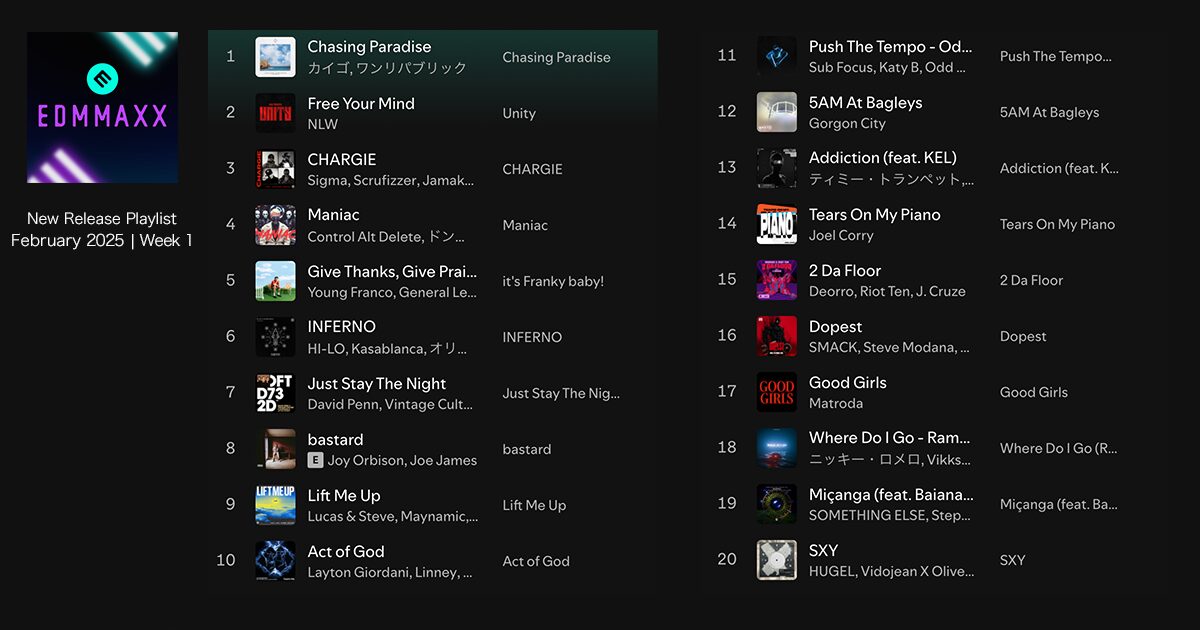Viewport: 1200px width, 630px height.
Task: Click the explicit E badge on bastard
Action: (315, 460)
